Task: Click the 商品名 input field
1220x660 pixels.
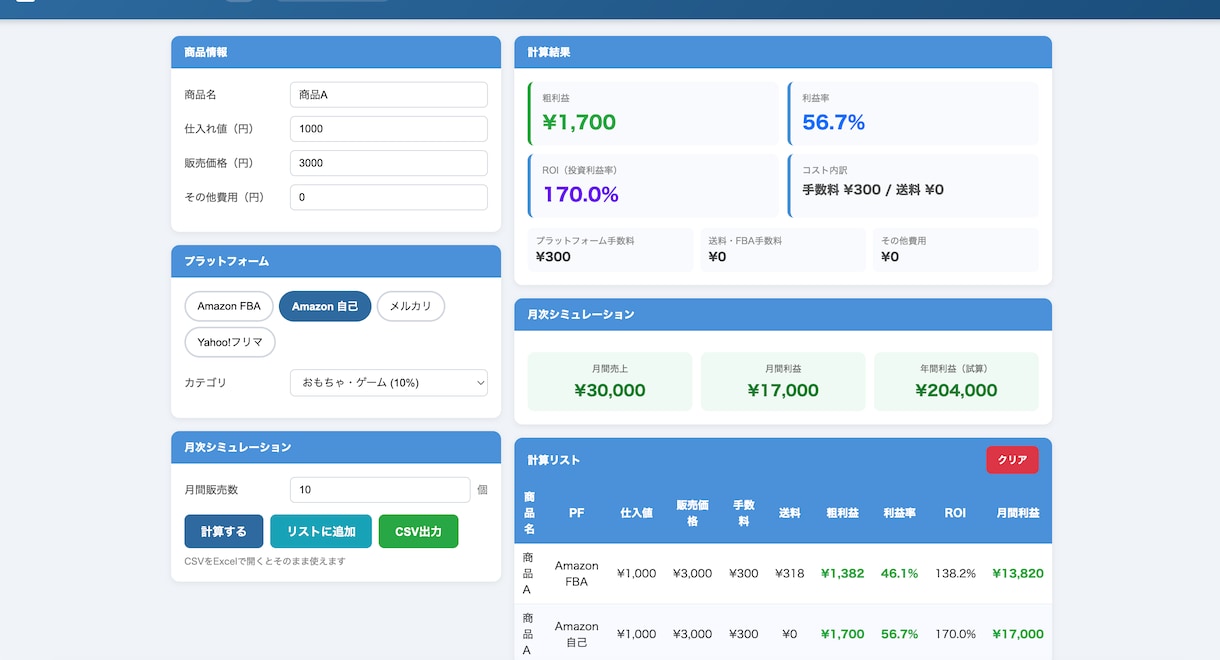Action: pyautogui.click(x=389, y=95)
